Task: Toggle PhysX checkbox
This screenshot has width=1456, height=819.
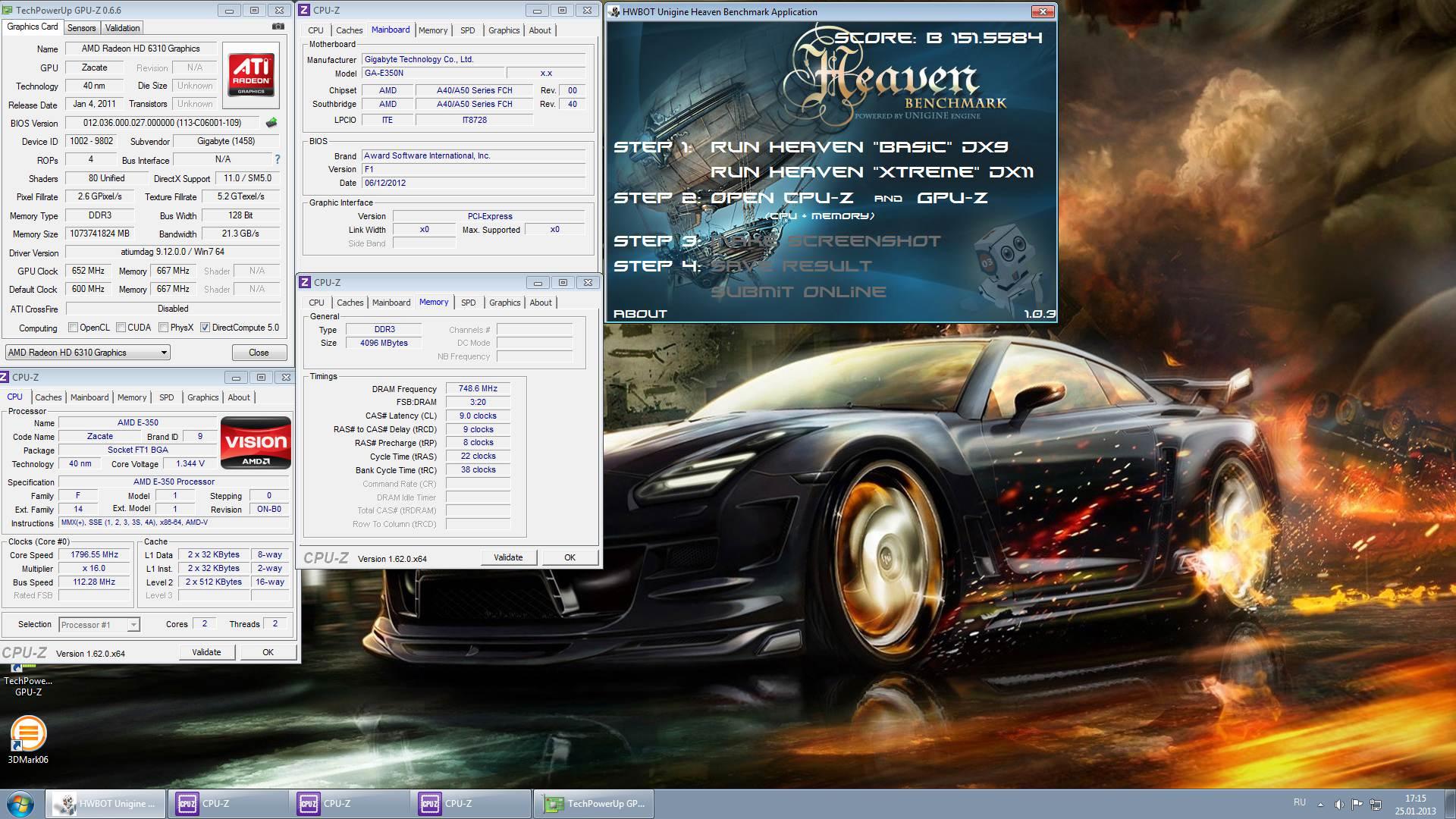Action: point(163,328)
